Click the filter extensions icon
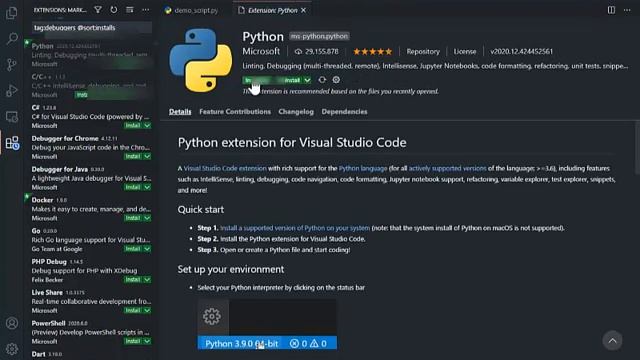640x360 pixels. coord(98,9)
